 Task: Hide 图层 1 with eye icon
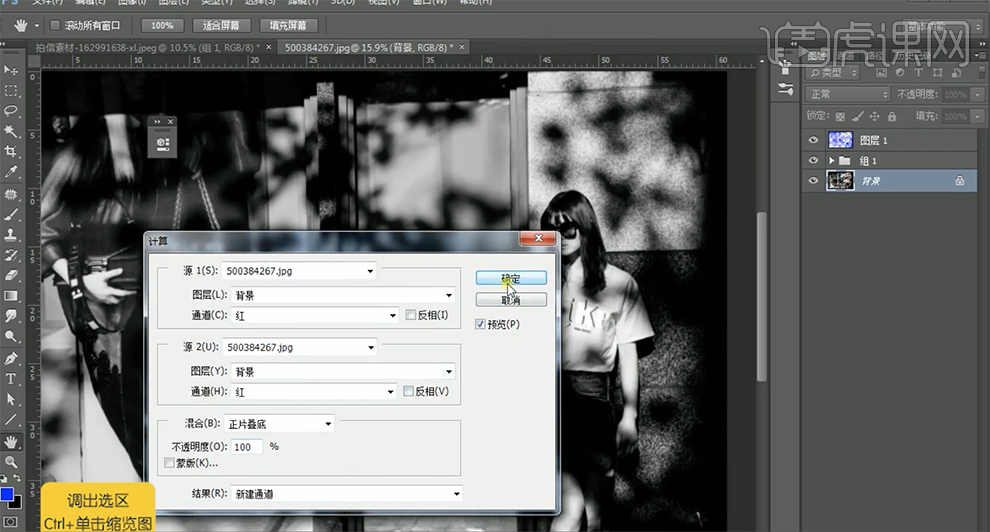tap(813, 140)
